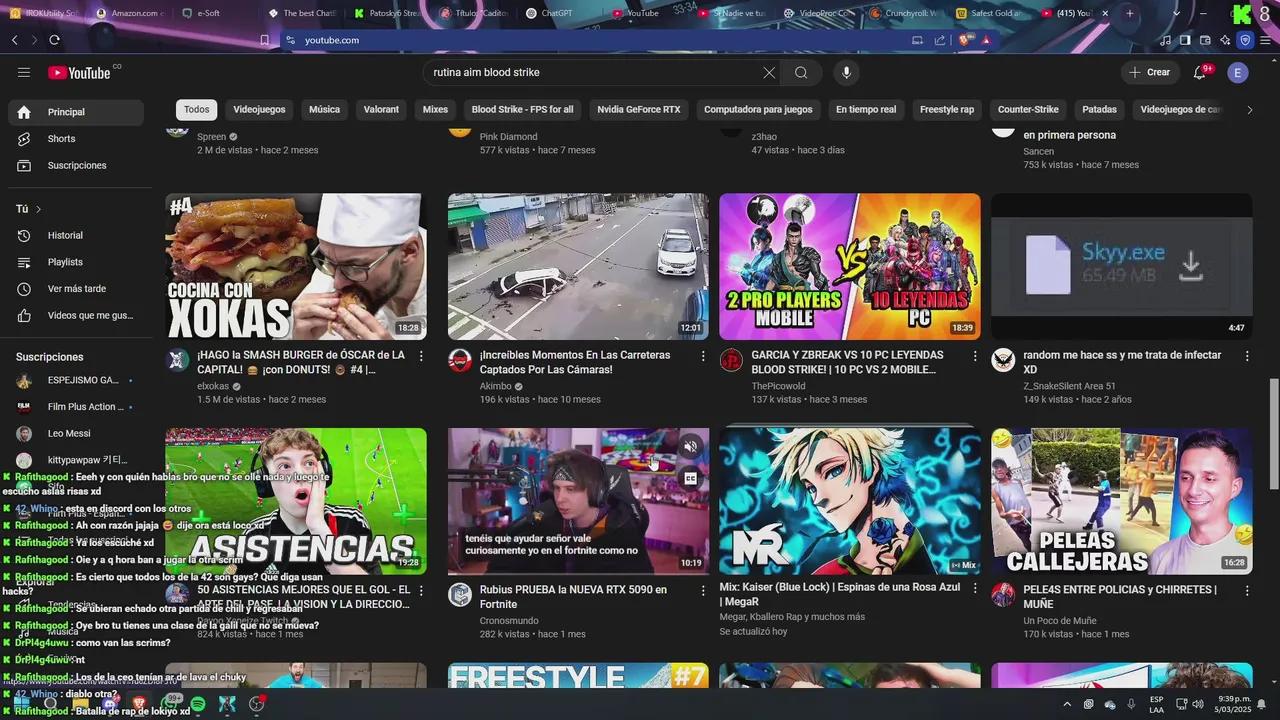Click the Akimbo channel name

tap(495, 386)
